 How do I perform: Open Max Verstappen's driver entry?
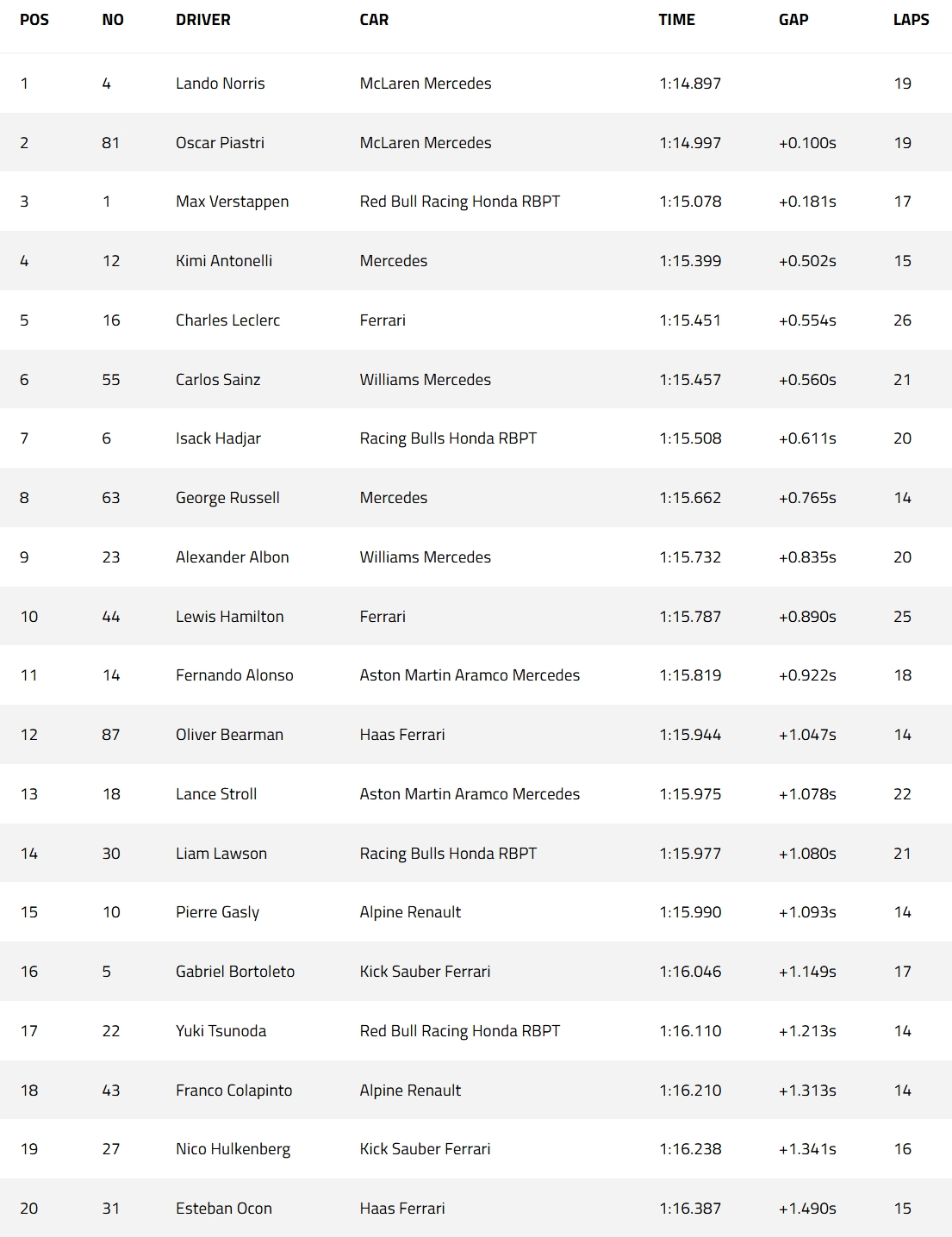[232, 202]
